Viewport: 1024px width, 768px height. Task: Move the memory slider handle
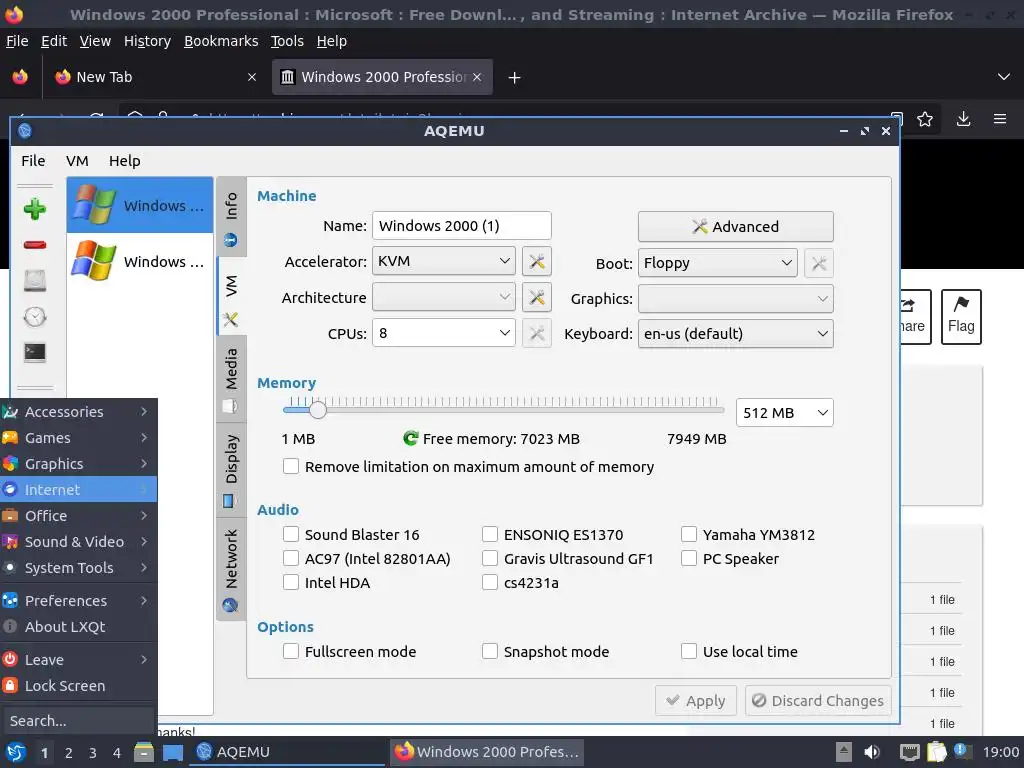[x=318, y=410]
